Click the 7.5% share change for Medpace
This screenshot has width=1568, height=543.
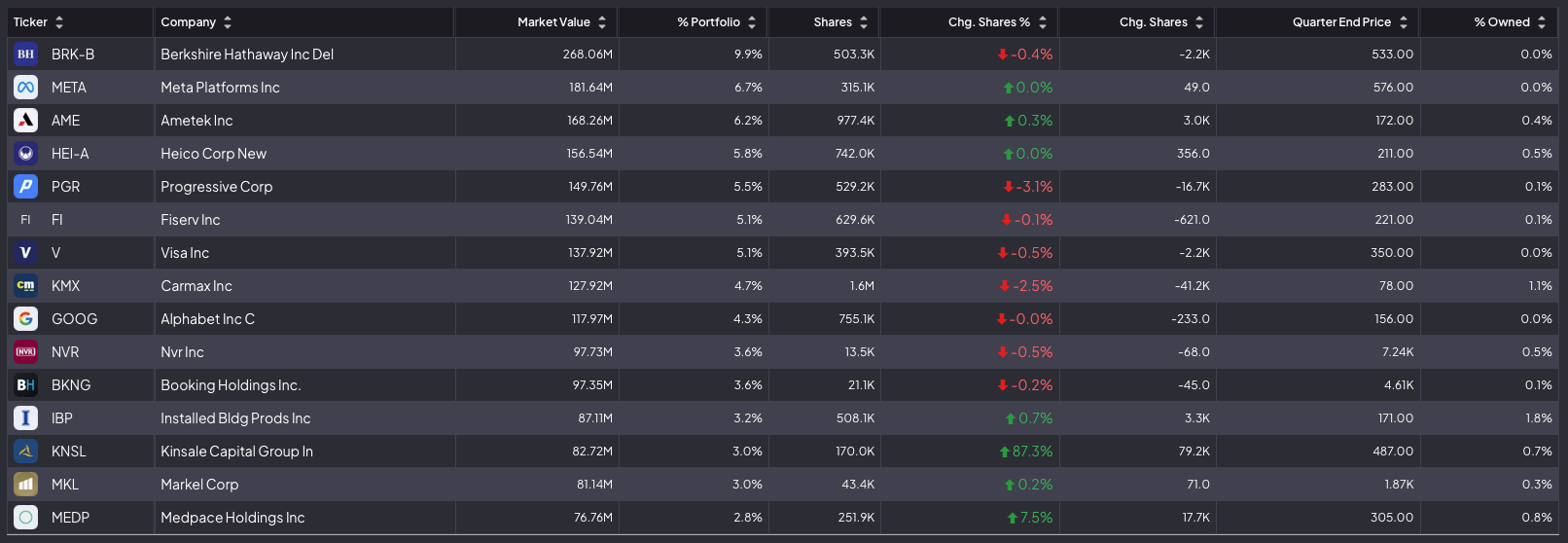click(x=1030, y=518)
